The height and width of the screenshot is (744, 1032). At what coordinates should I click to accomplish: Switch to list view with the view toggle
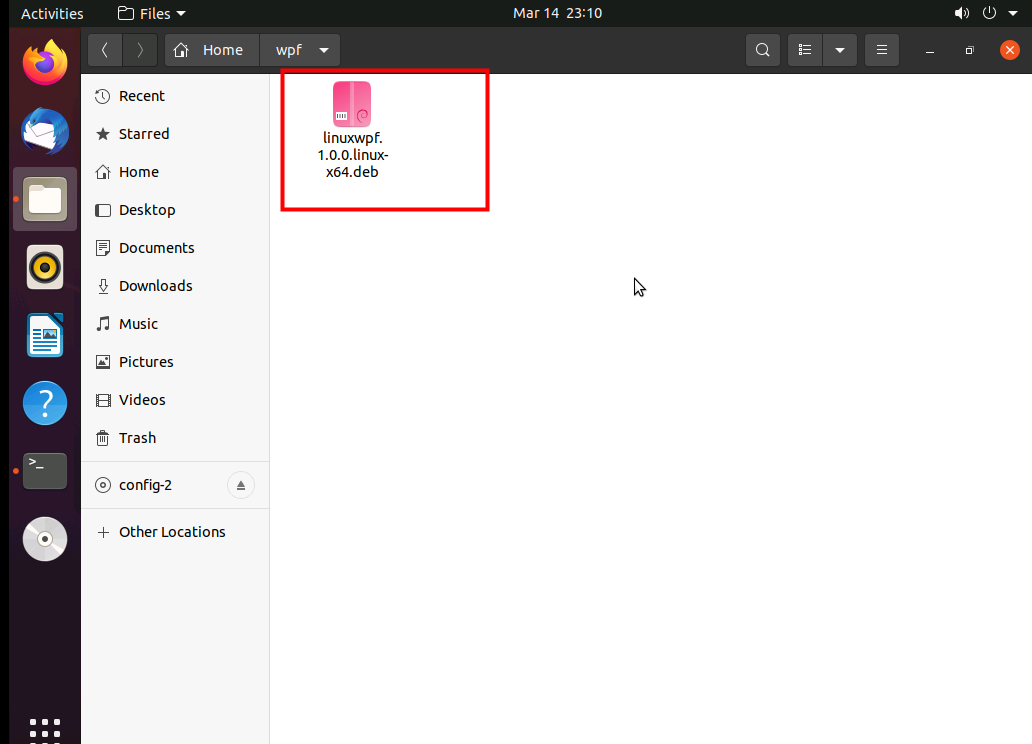pyautogui.click(x=805, y=50)
